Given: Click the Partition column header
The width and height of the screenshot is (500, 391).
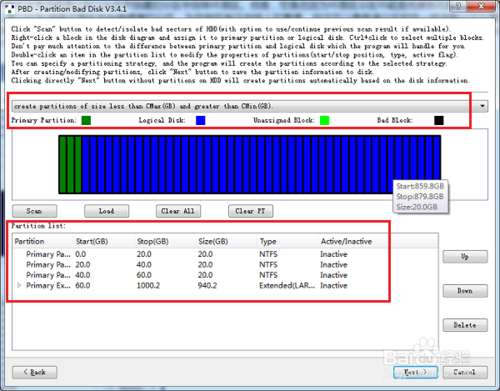Looking at the screenshot, I should [43, 241].
